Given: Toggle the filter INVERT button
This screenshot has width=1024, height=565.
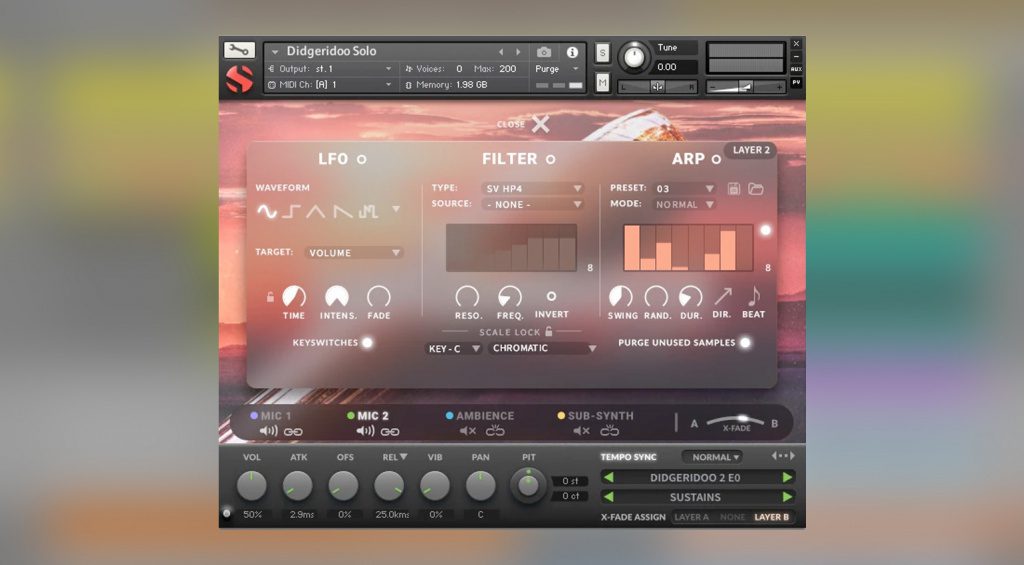Looking at the screenshot, I should point(551,297).
